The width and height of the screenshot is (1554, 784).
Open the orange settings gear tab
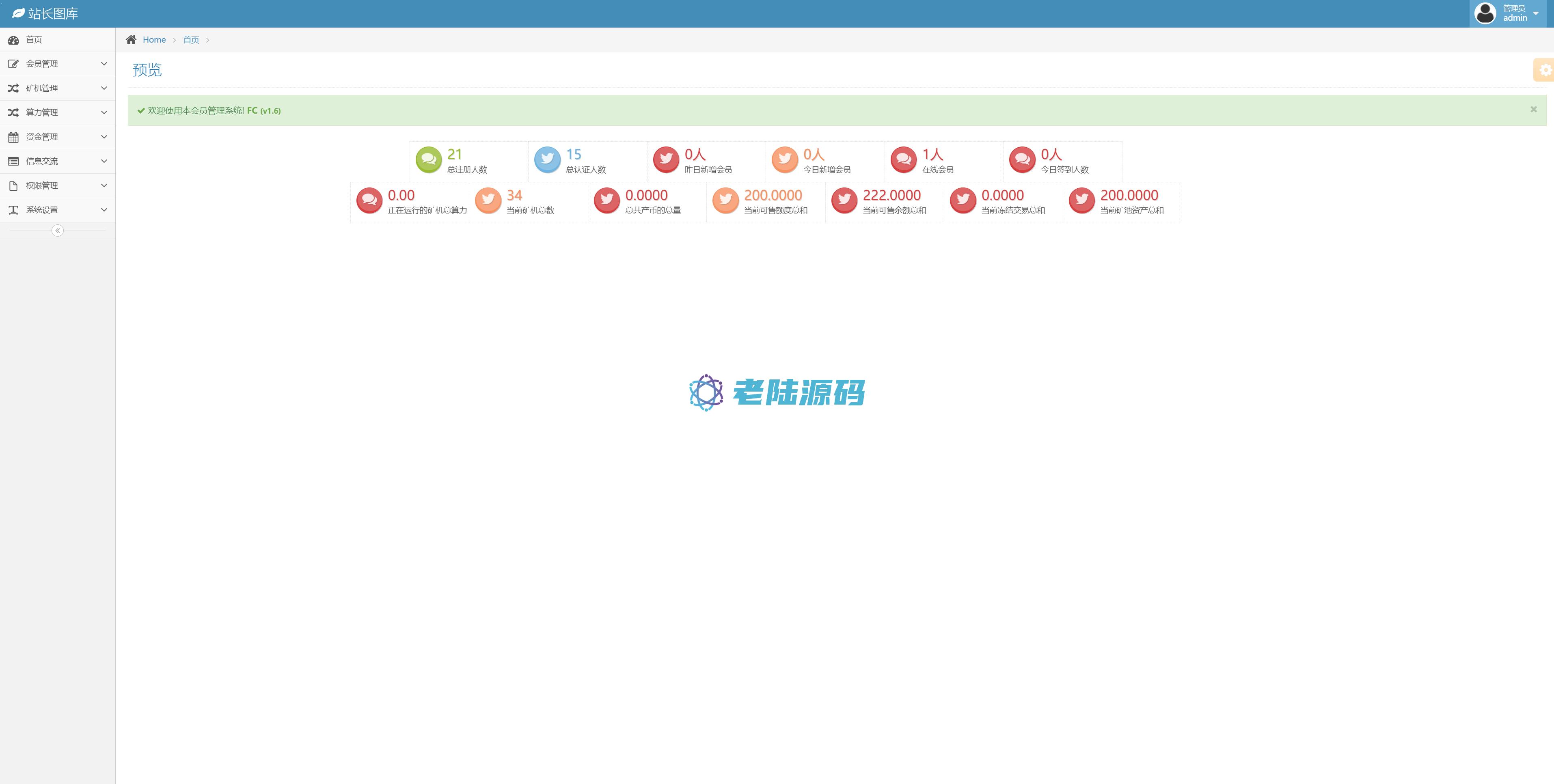[1544, 70]
